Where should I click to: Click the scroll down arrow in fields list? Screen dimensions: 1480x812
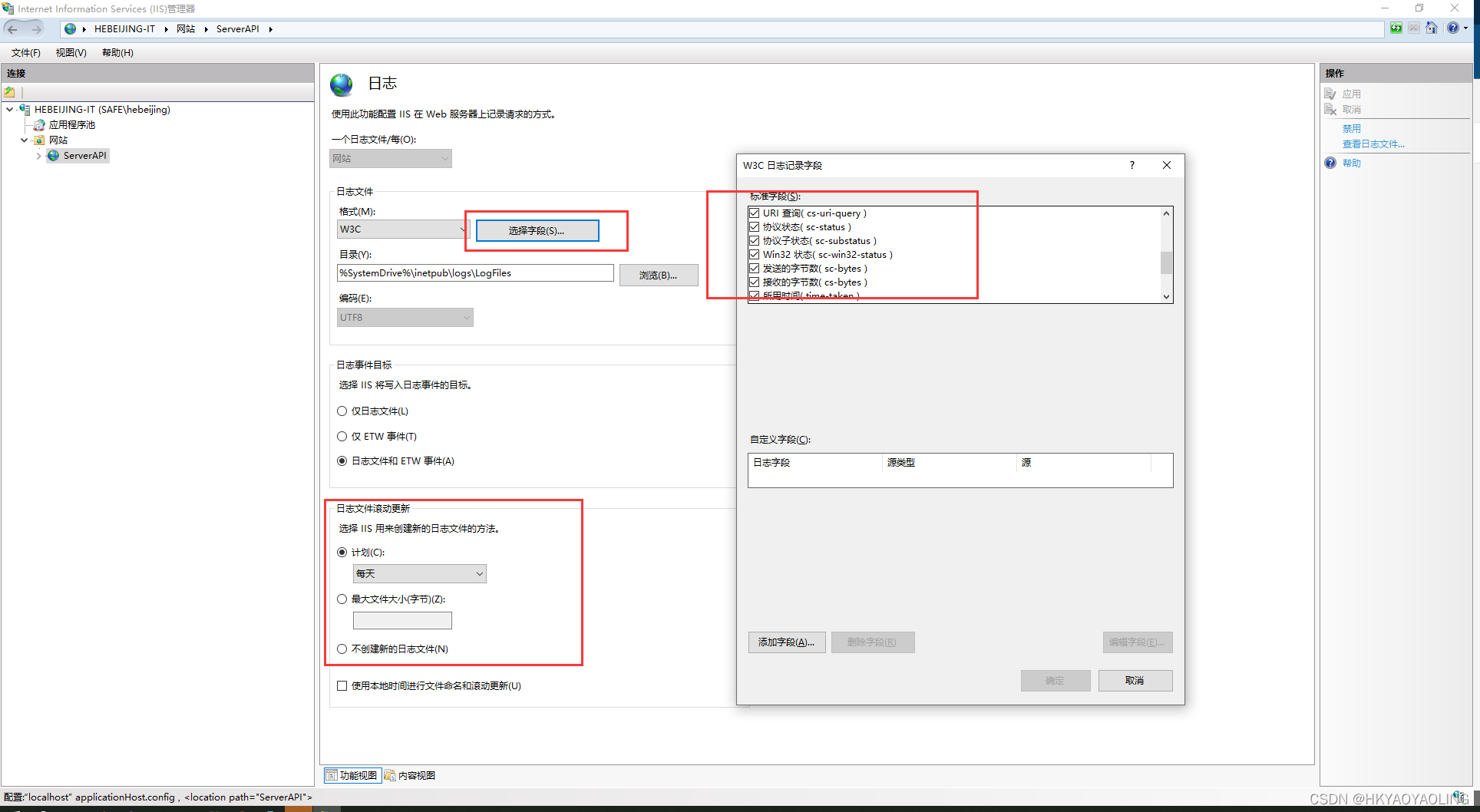pos(1166,297)
